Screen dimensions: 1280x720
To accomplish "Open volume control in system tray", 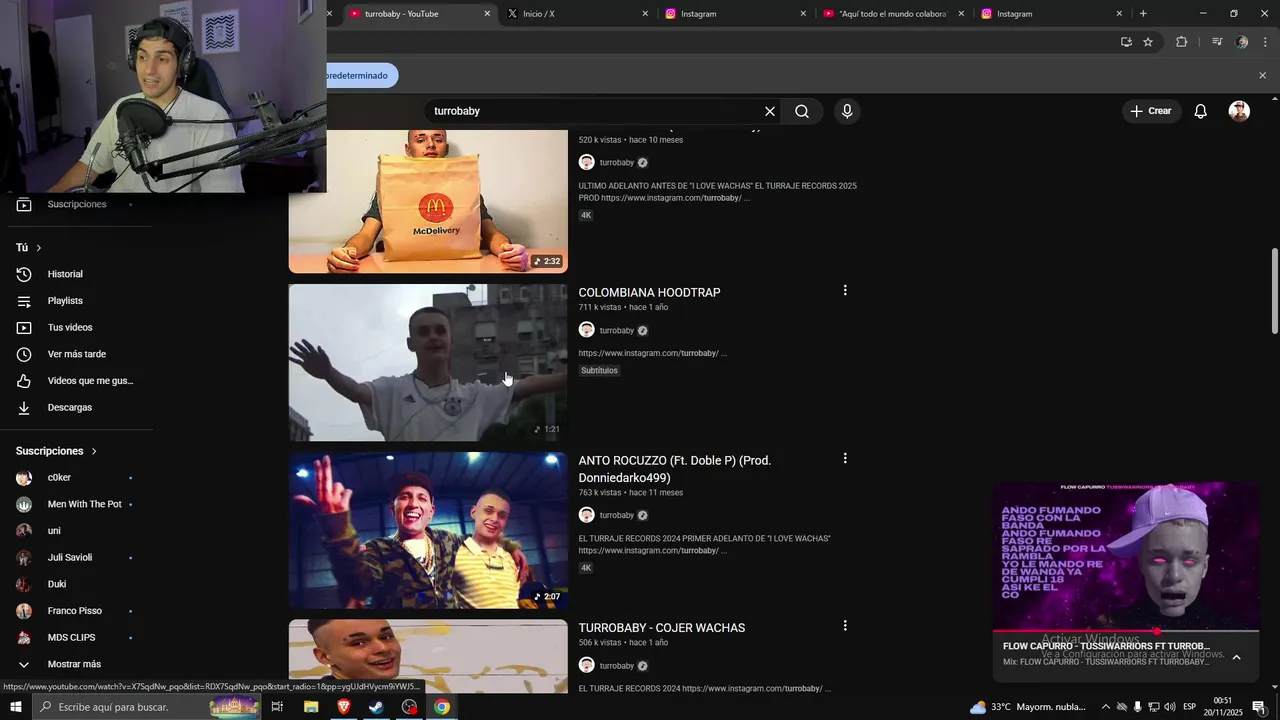I will 1170,707.
